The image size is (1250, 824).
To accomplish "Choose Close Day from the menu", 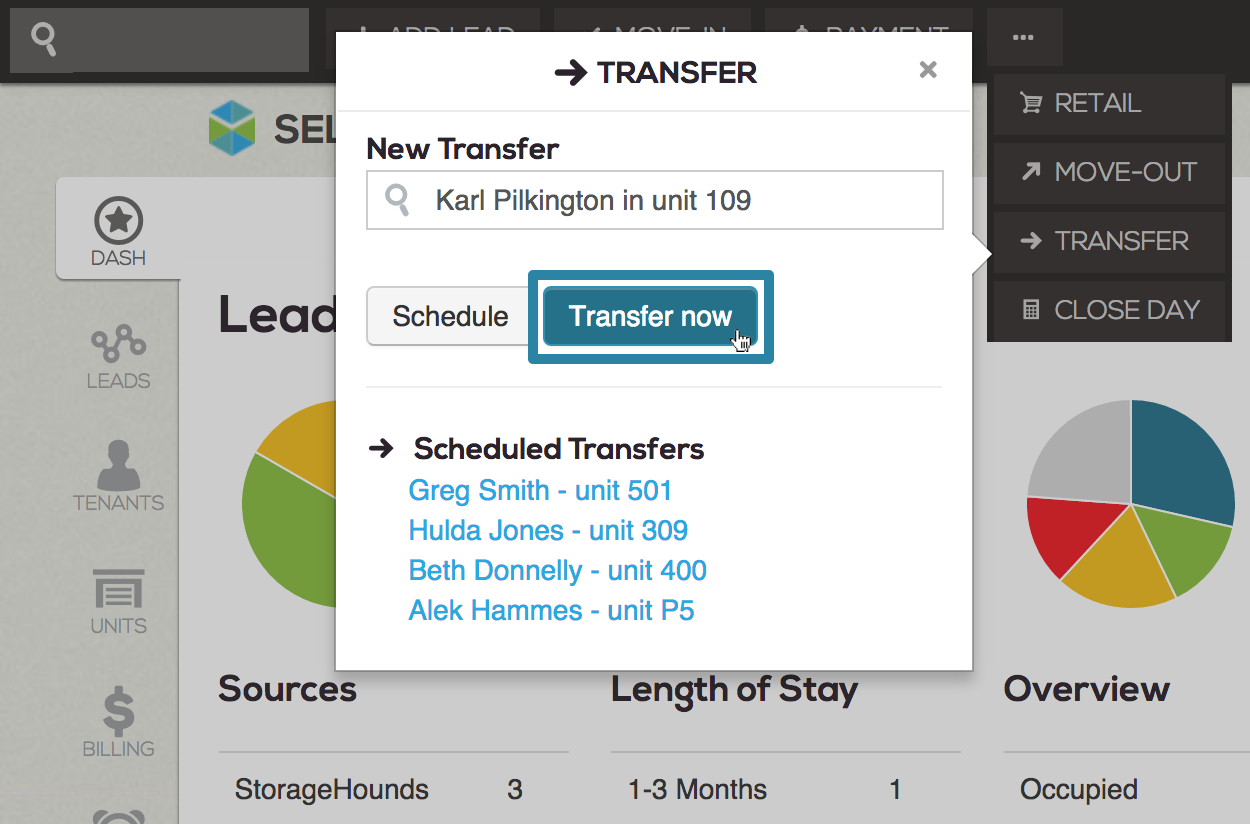I will pos(1109,310).
